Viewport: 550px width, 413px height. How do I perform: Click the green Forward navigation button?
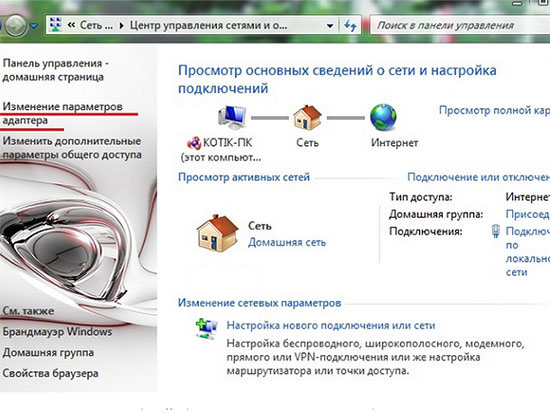16,25
